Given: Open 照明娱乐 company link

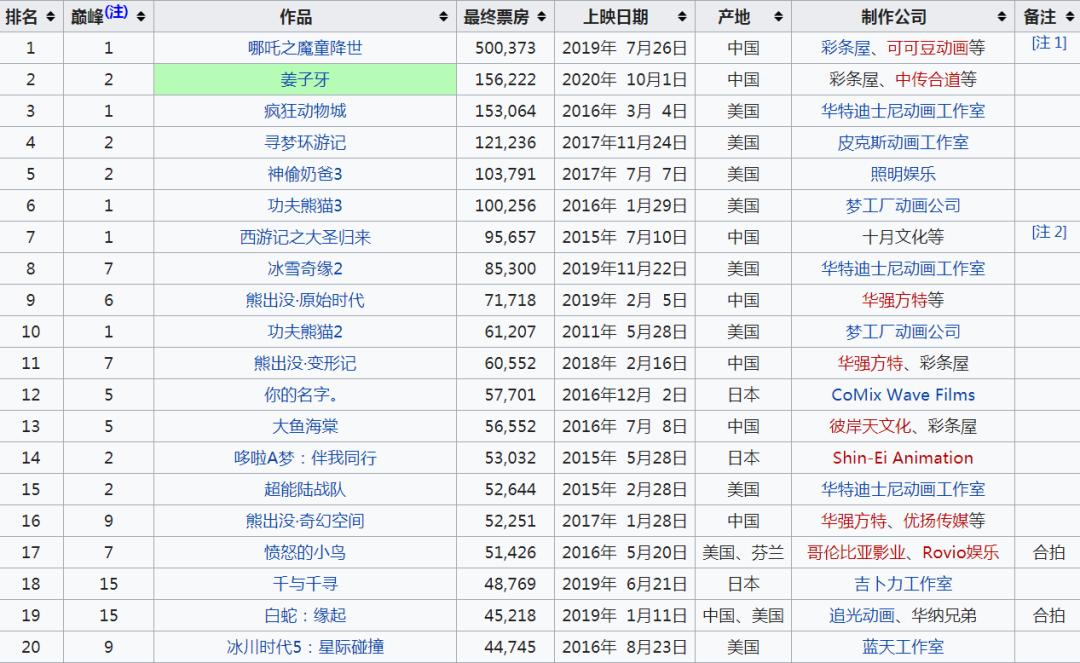Looking at the screenshot, I should click(903, 174).
